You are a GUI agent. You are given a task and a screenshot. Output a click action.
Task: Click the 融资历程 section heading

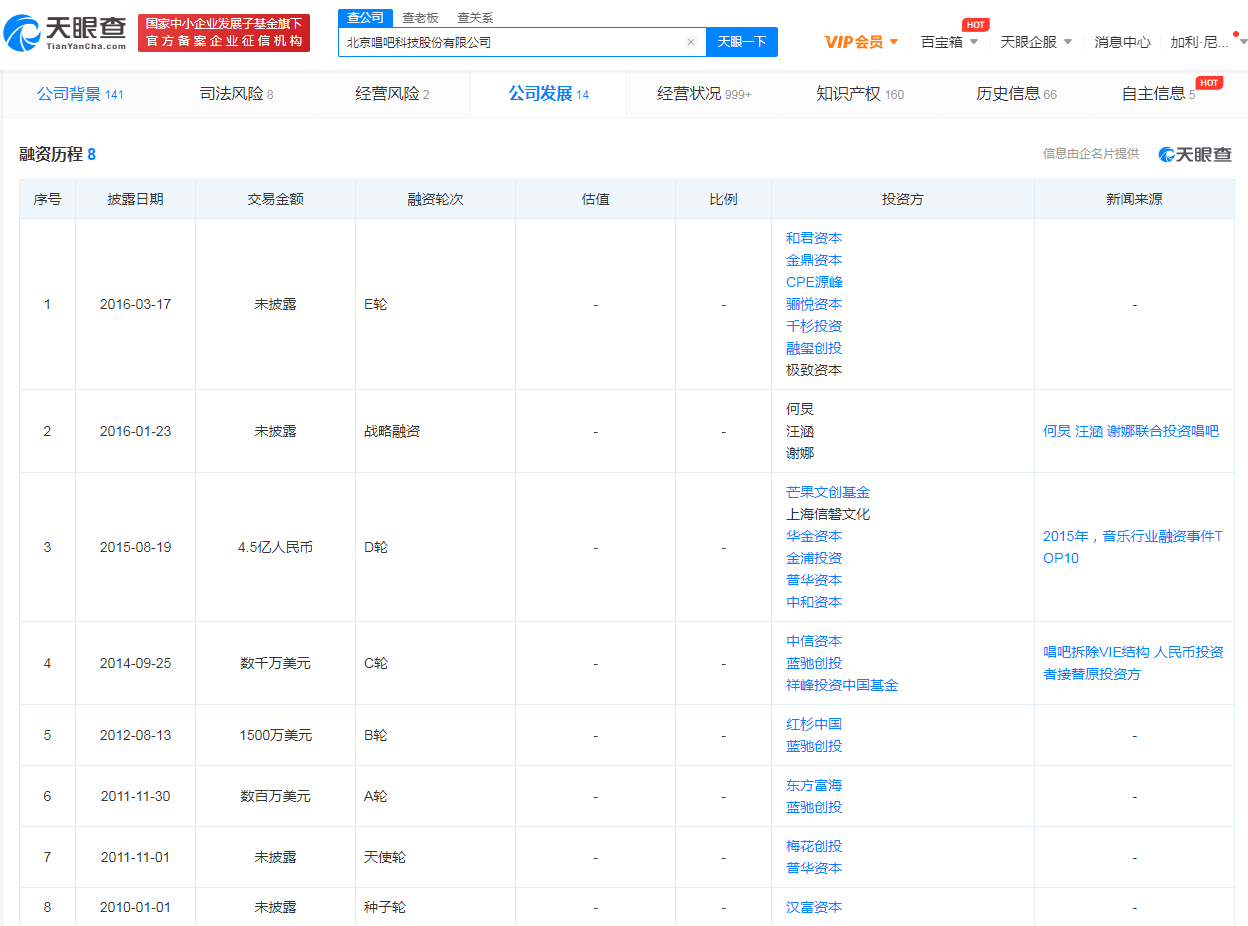tap(57, 154)
